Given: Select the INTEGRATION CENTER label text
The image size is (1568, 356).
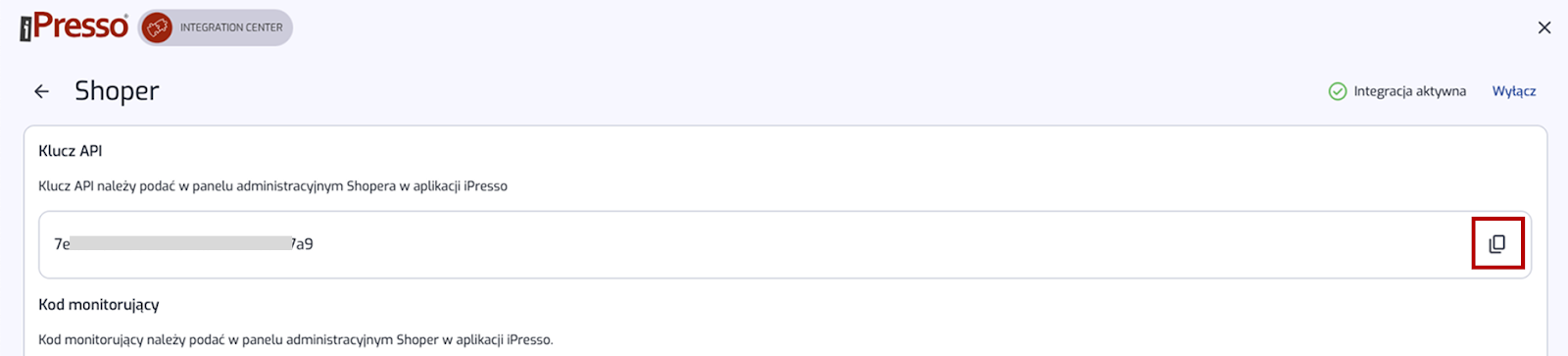Looking at the screenshot, I should (x=231, y=27).
